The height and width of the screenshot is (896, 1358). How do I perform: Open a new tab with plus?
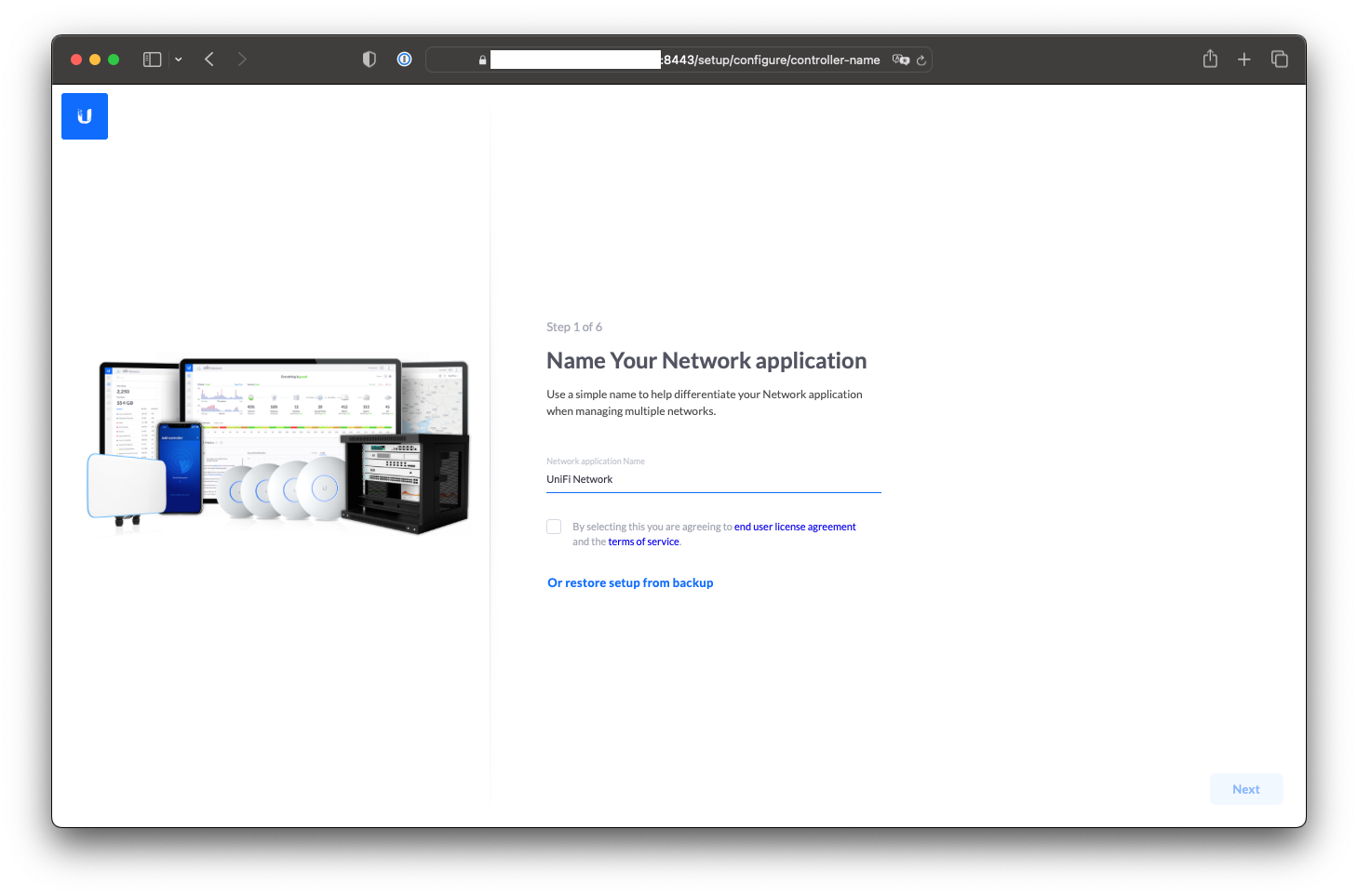(1244, 60)
